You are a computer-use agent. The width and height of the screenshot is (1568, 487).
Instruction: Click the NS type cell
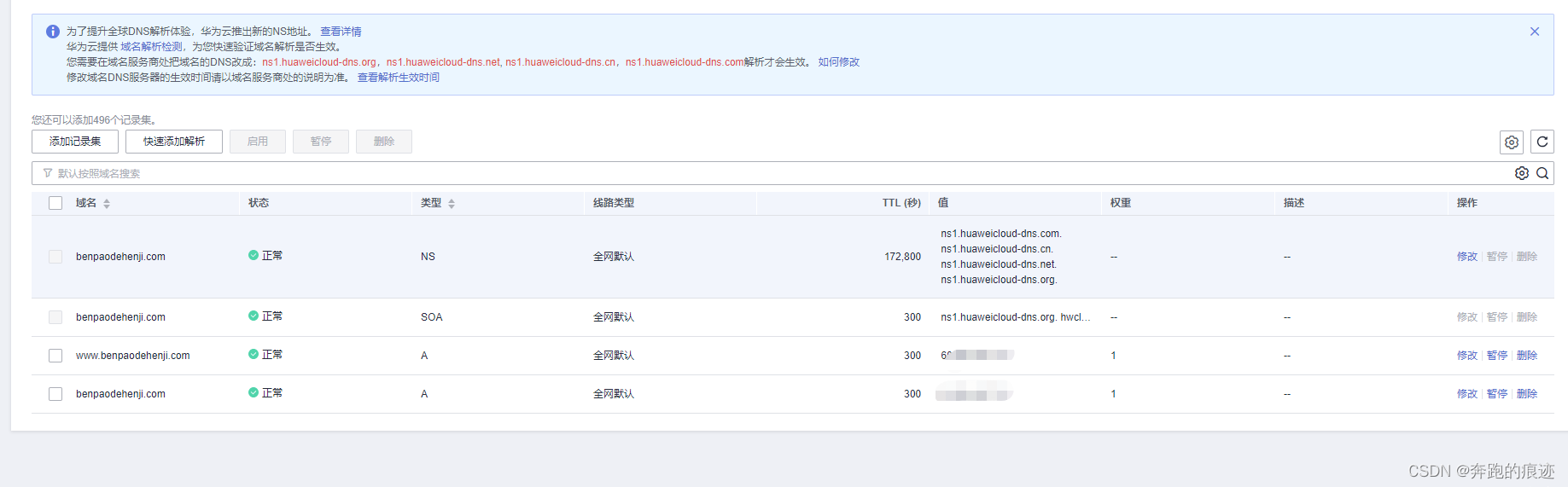coord(428,257)
